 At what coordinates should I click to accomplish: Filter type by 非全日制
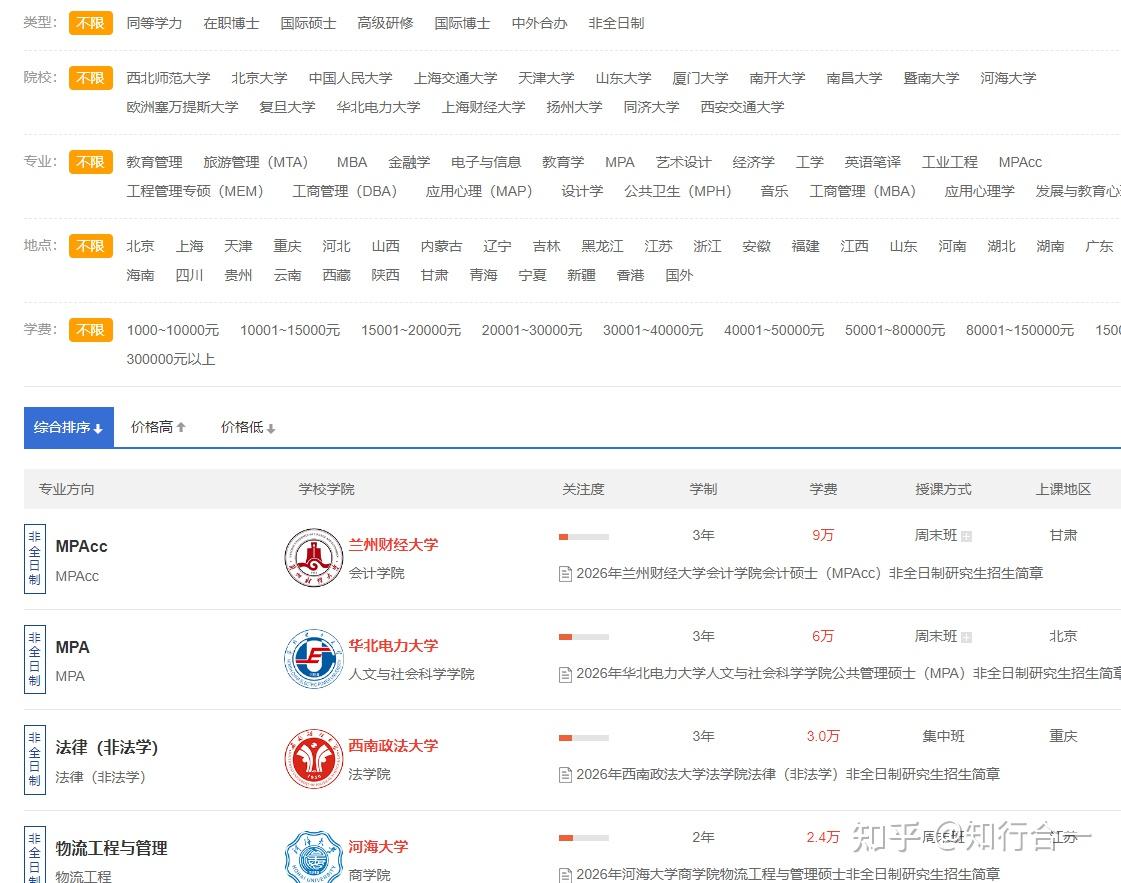616,24
